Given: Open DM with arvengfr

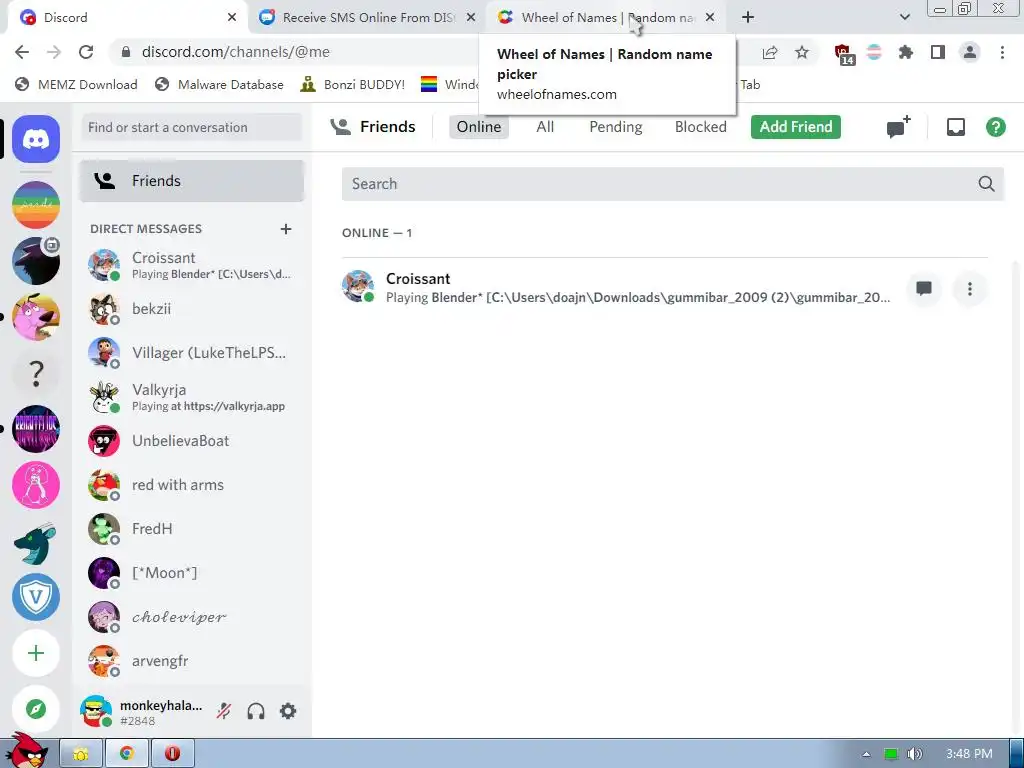Looking at the screenshot, I should tap(192, 661).
